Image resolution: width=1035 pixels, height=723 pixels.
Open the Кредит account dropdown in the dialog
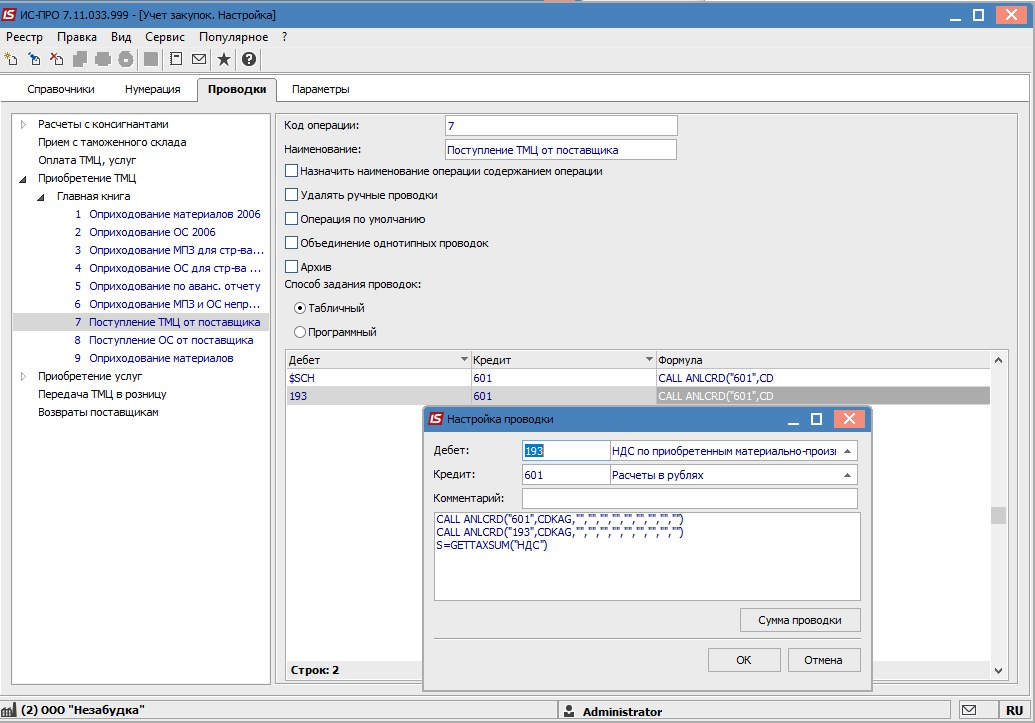tap(848, 475)
